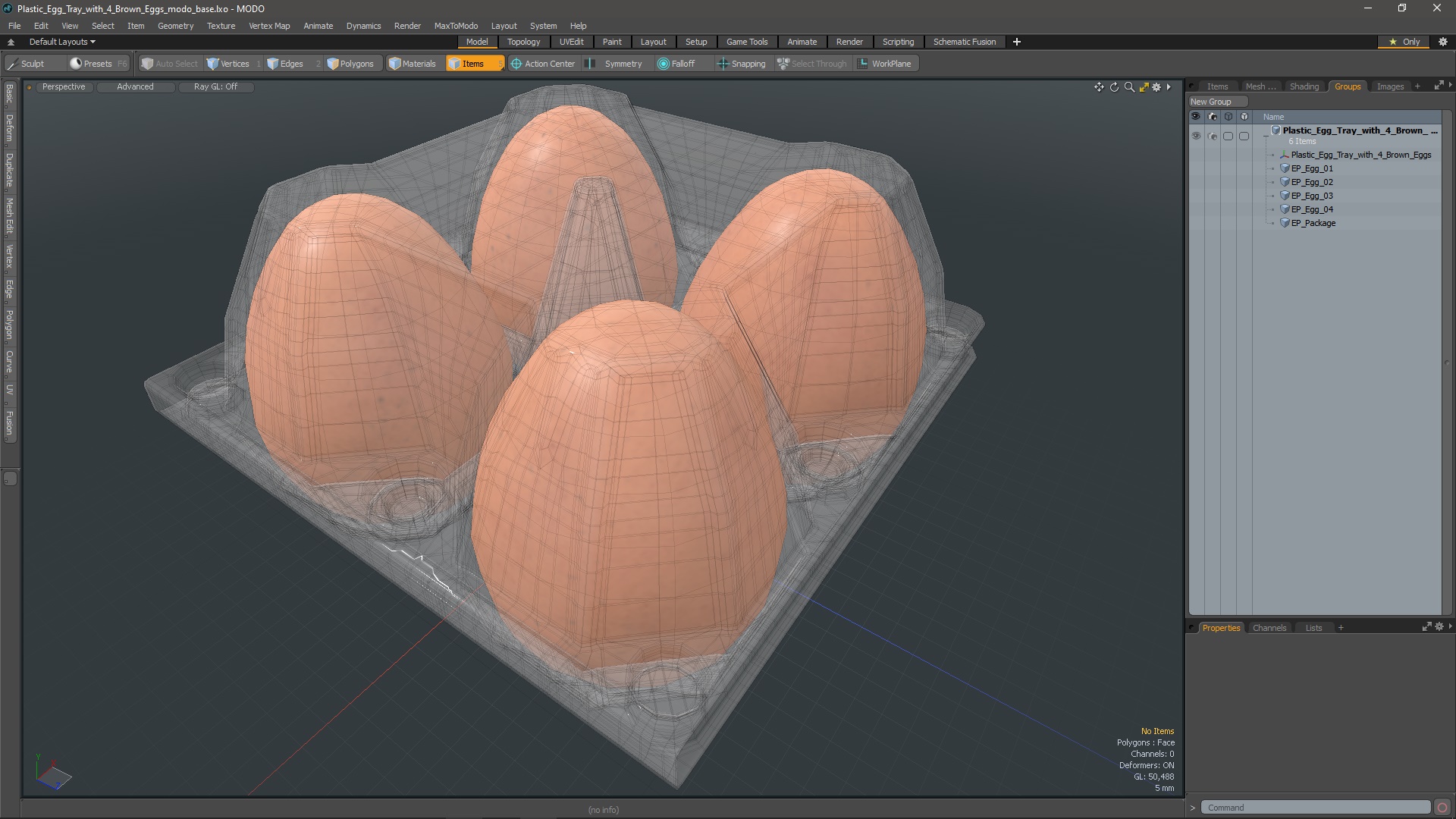Click the WorkPlane tool
1456x819 pixels.
pos(884,64)
